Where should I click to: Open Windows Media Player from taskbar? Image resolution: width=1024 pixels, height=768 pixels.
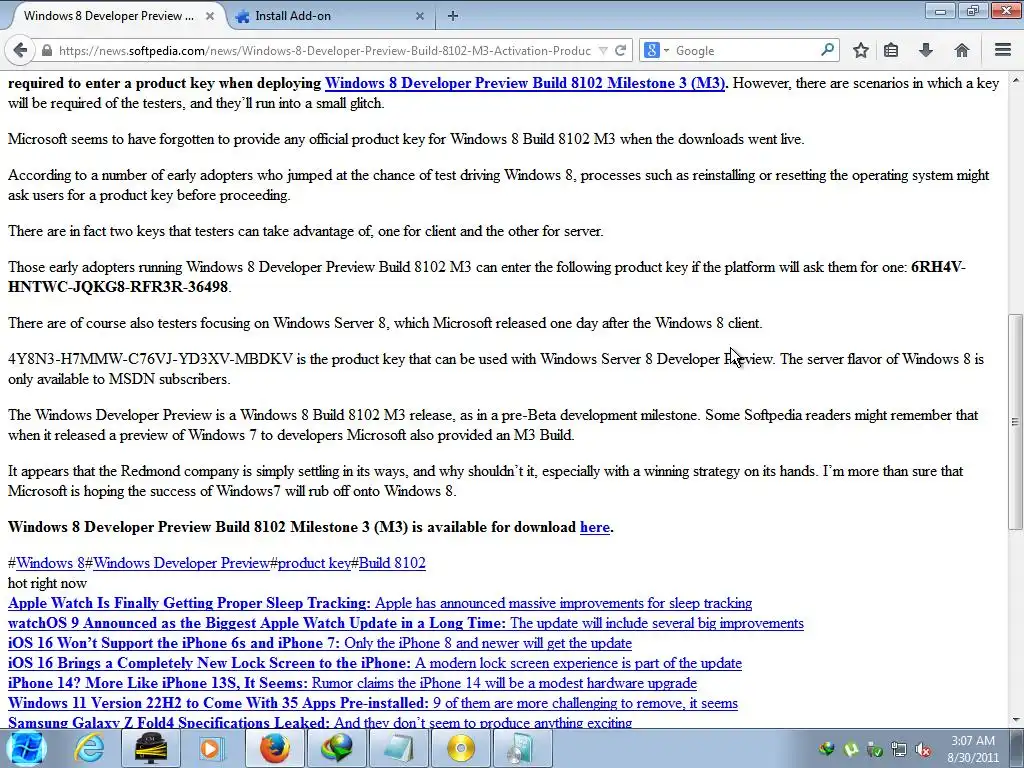click(212, 748)
